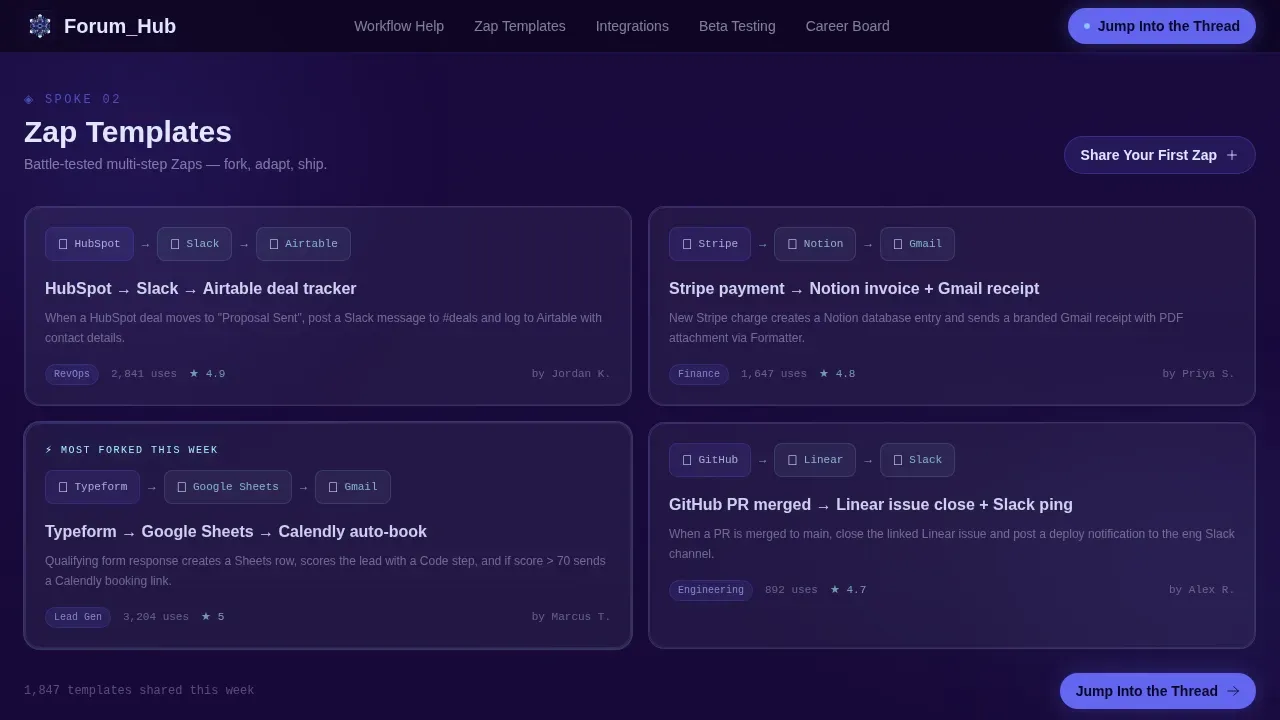Select the Gmail chip in the Stripe card
Viewport: 1280px width, 720px height.
tap(917, 244)
